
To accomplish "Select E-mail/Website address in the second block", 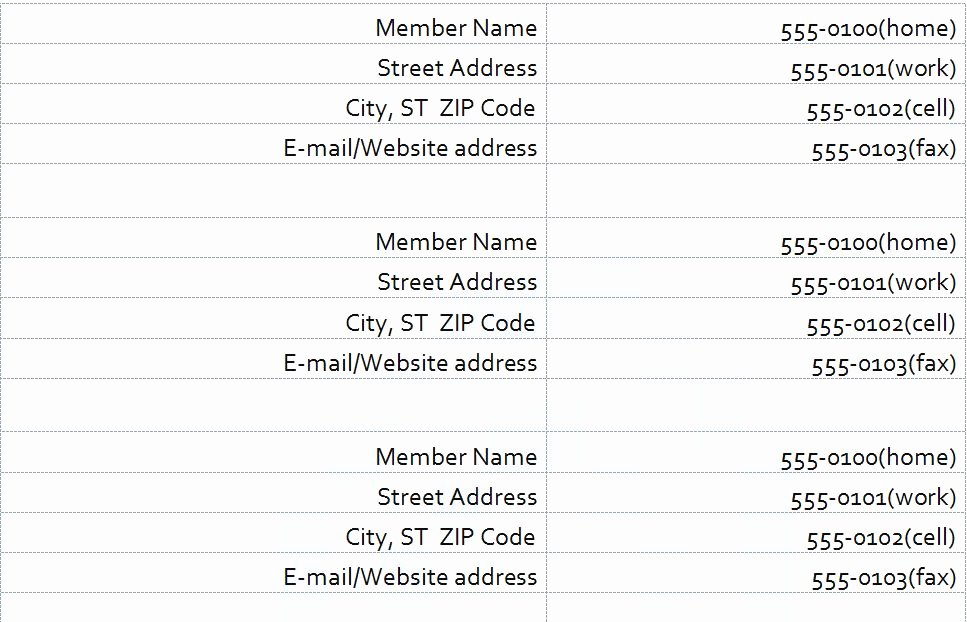I will tap(410, 362).
